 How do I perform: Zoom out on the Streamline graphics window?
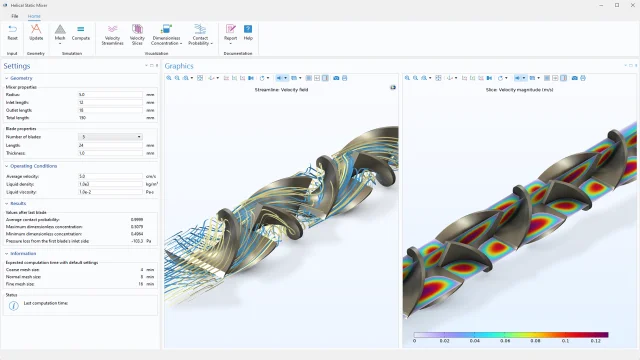coord(177,78)
